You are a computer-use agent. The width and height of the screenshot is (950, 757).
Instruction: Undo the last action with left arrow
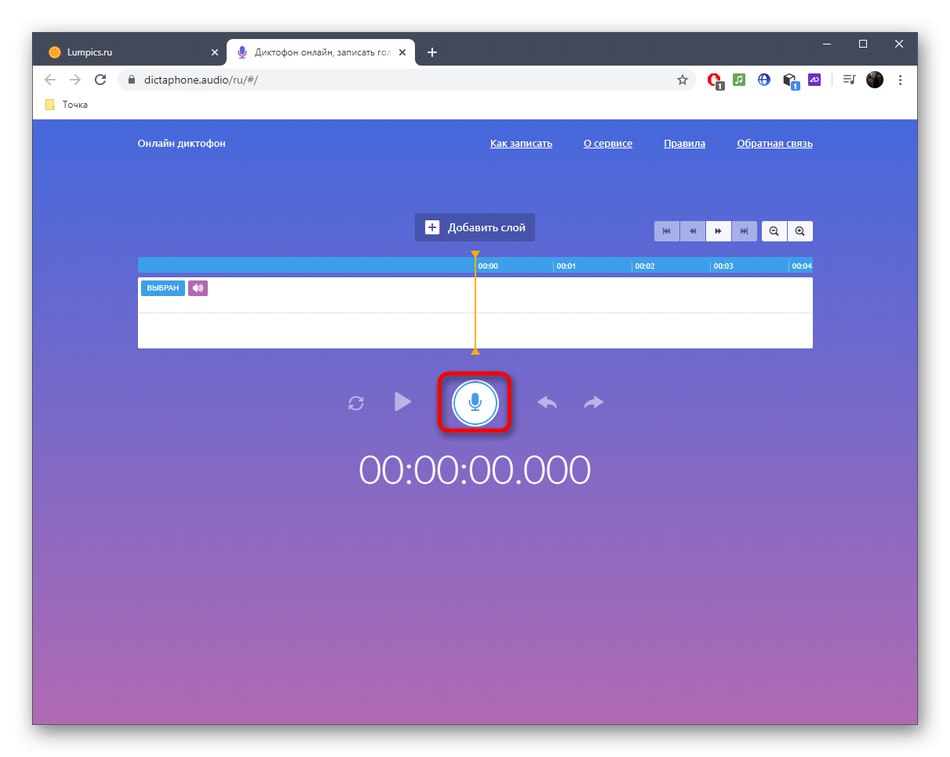[547, 402]
